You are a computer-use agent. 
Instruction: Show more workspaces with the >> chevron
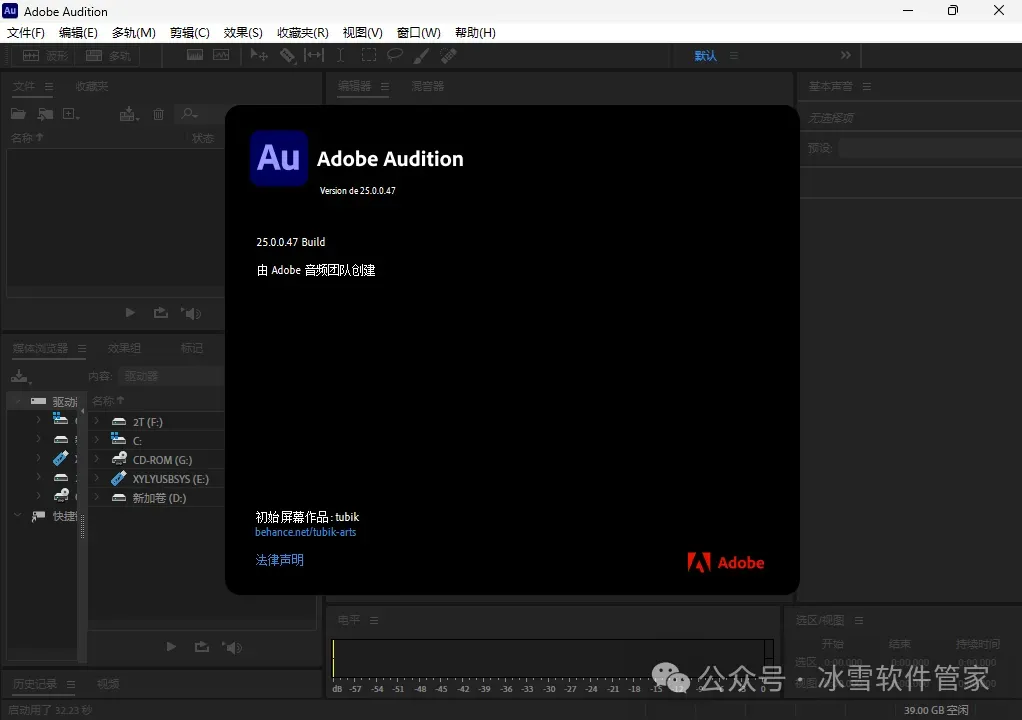[x=845, y=55]
